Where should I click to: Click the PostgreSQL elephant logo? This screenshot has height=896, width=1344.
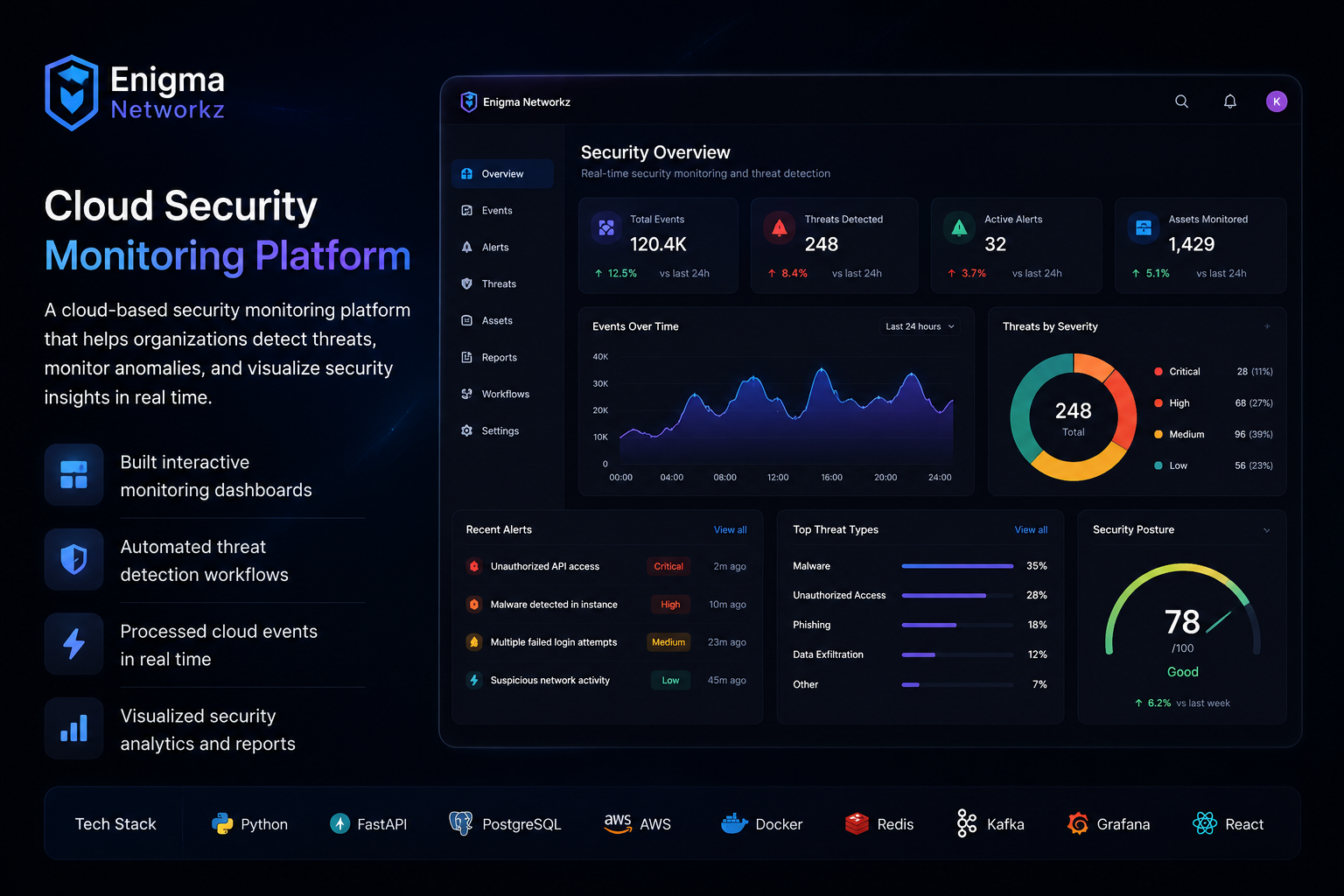[x=460, y=823]
